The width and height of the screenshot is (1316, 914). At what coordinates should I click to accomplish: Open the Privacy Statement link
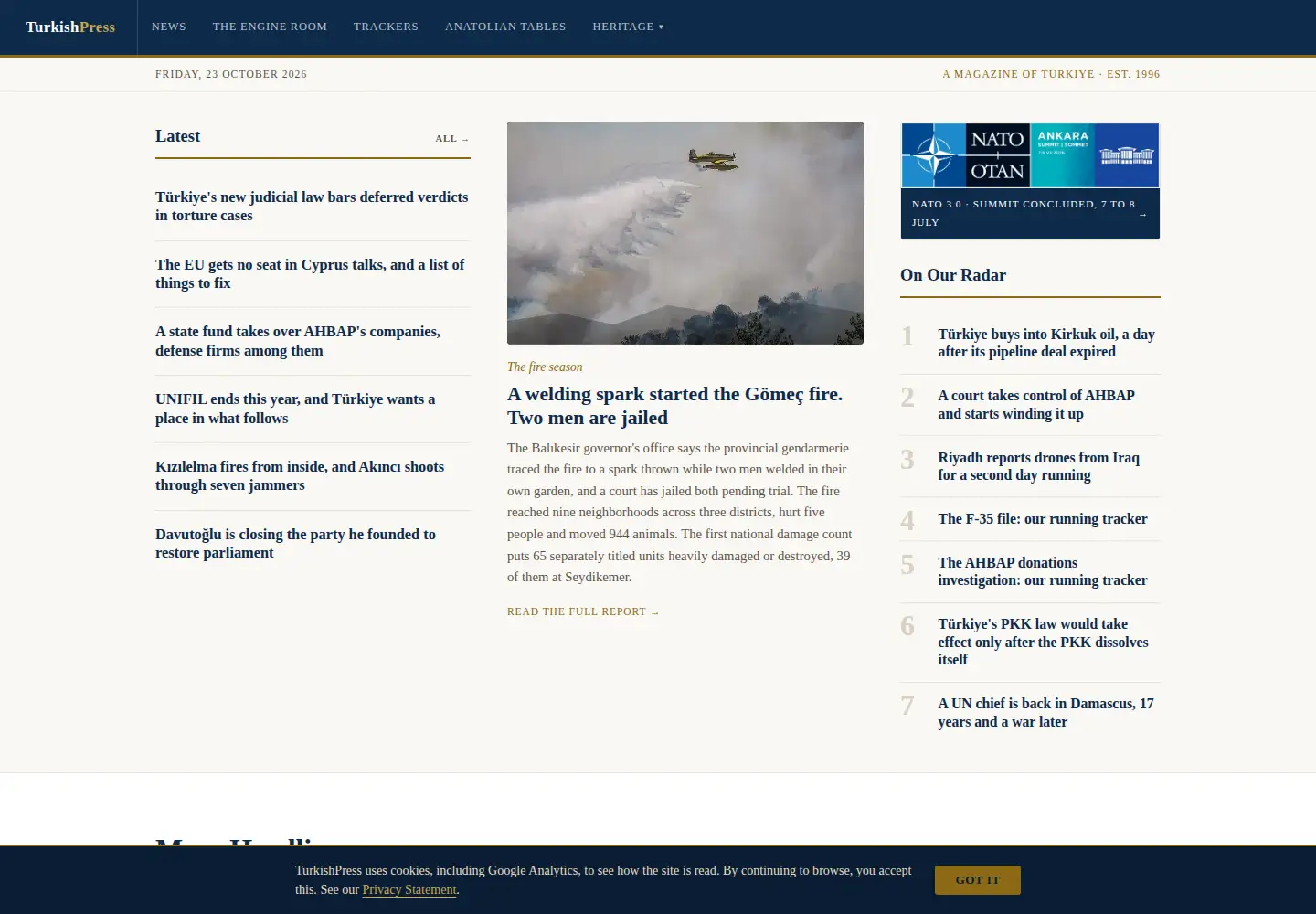point(409,890)
